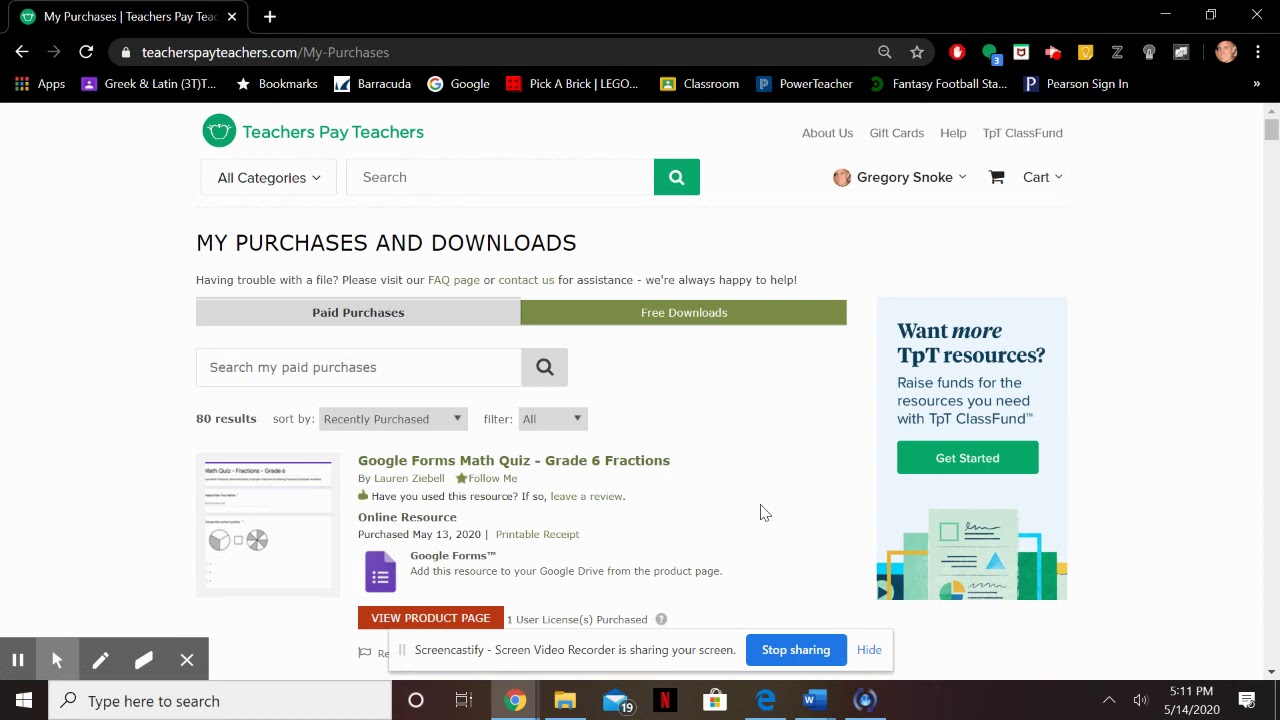Click the Google Forms purple document icon
This screenshot has width=1280, height=720.
381,571
